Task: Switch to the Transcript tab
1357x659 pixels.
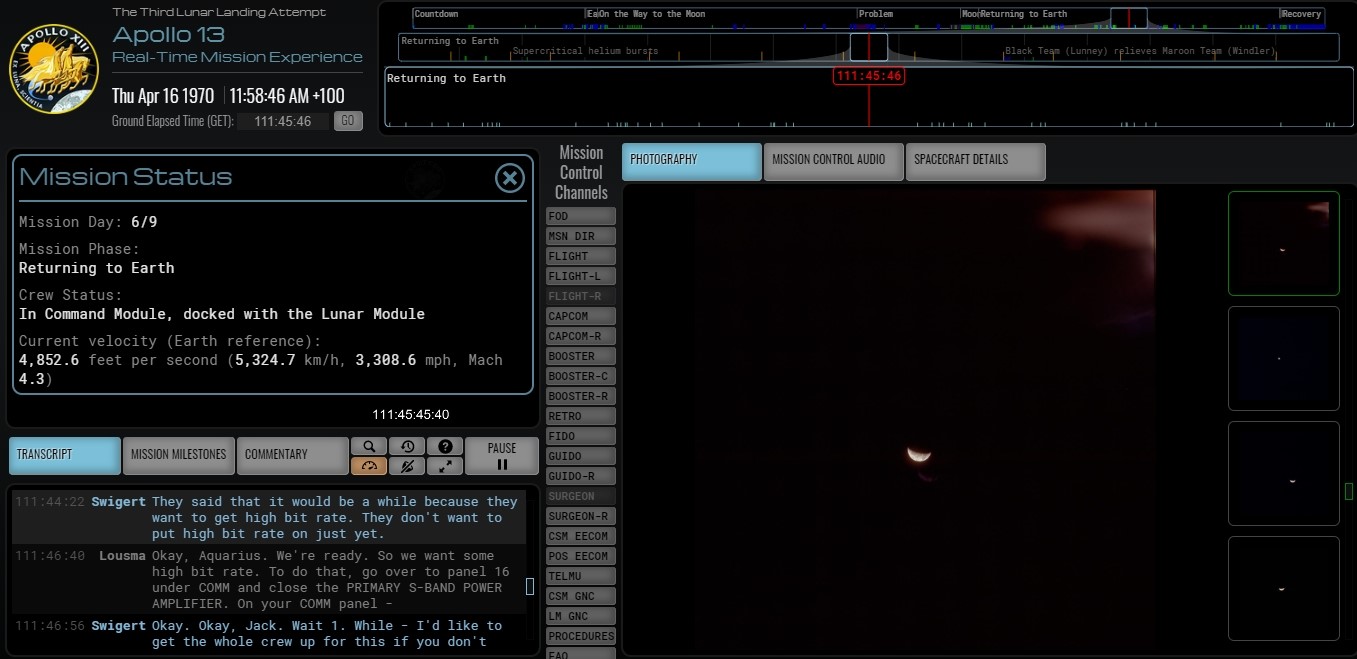Action: (65, 455)
